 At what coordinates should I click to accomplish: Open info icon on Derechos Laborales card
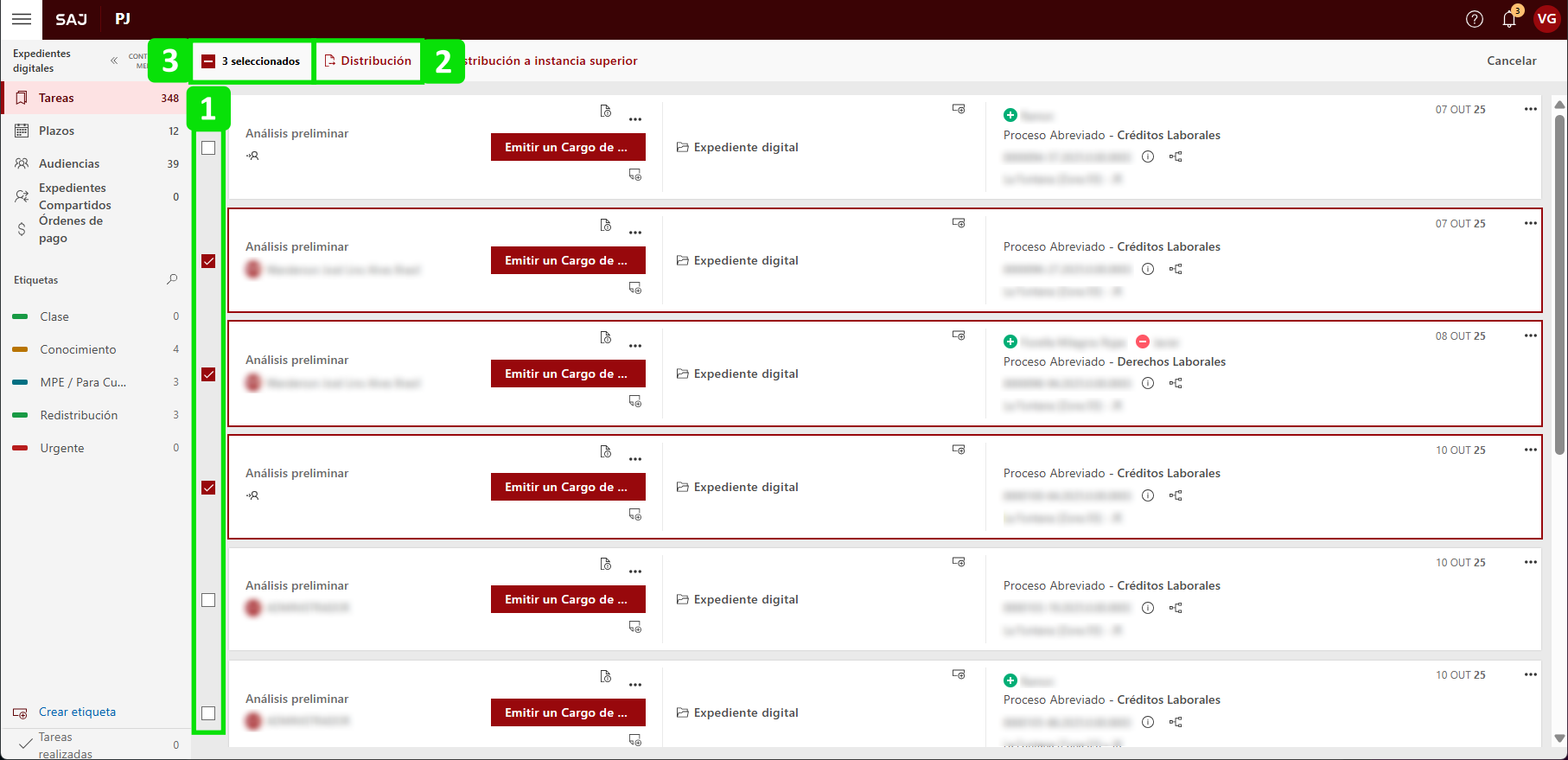click(1148, 383)
